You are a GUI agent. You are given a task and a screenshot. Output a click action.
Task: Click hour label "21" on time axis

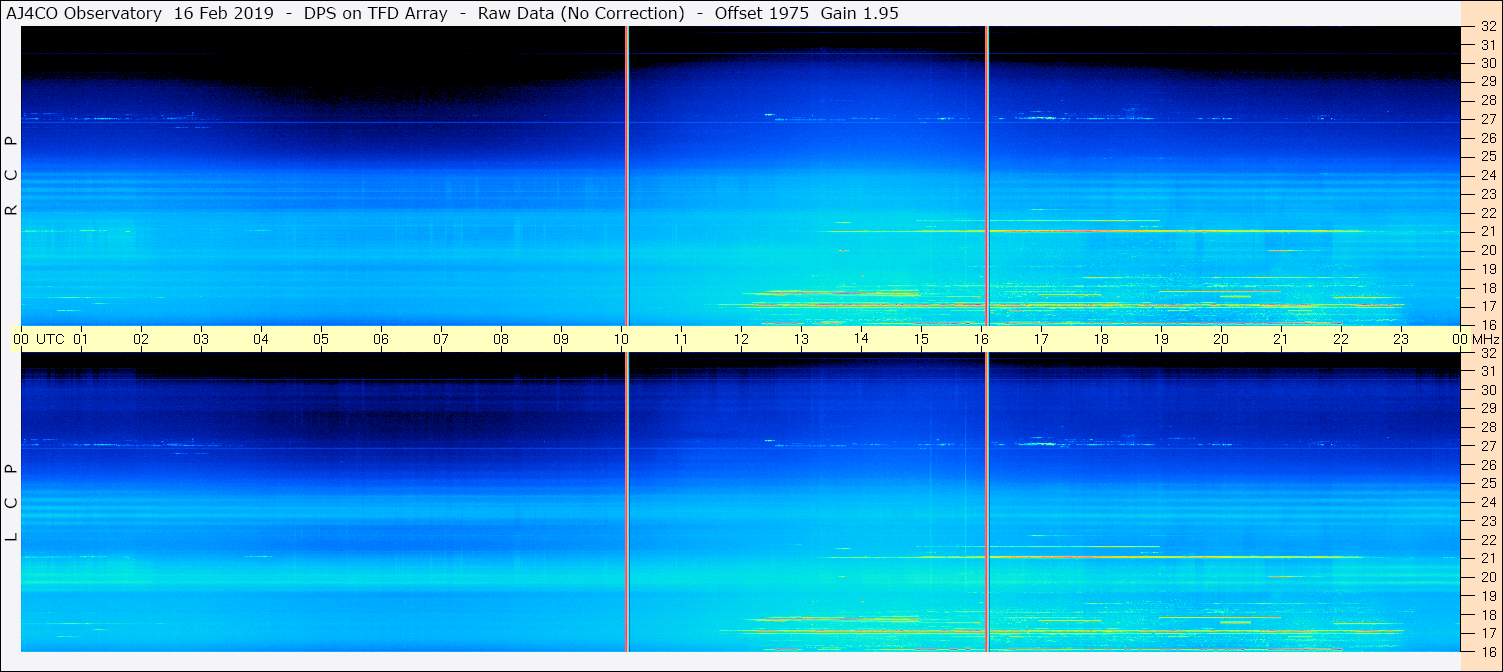pyautogui.click(x=1281, y=339)
